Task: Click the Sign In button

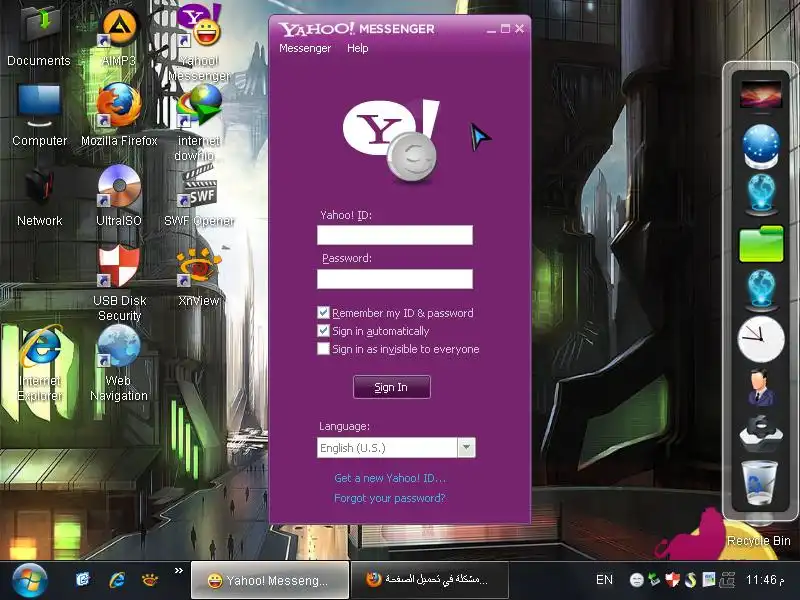Action: click(x=391, y=387)
